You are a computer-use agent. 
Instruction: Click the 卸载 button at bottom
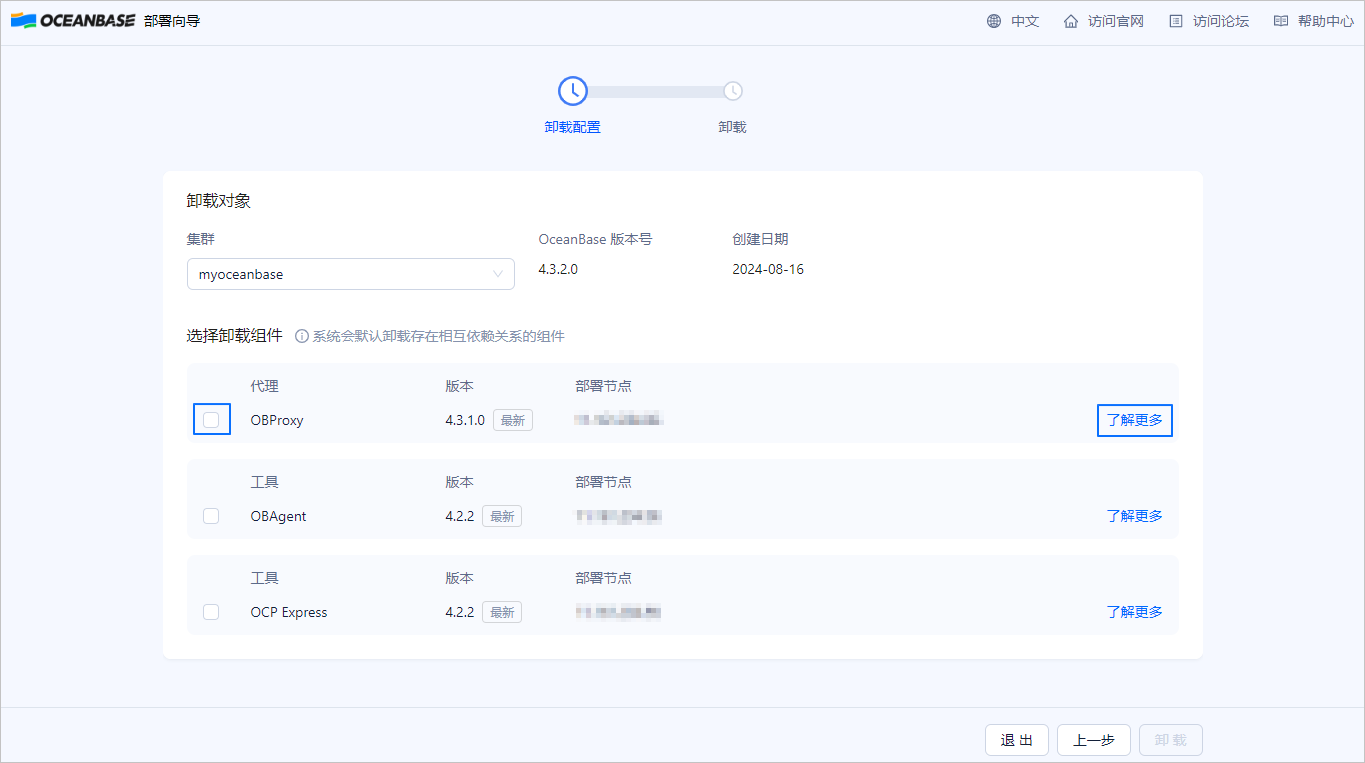1171,740
